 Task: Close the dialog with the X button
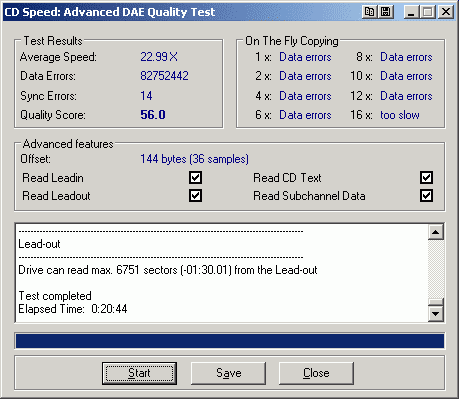445,12
